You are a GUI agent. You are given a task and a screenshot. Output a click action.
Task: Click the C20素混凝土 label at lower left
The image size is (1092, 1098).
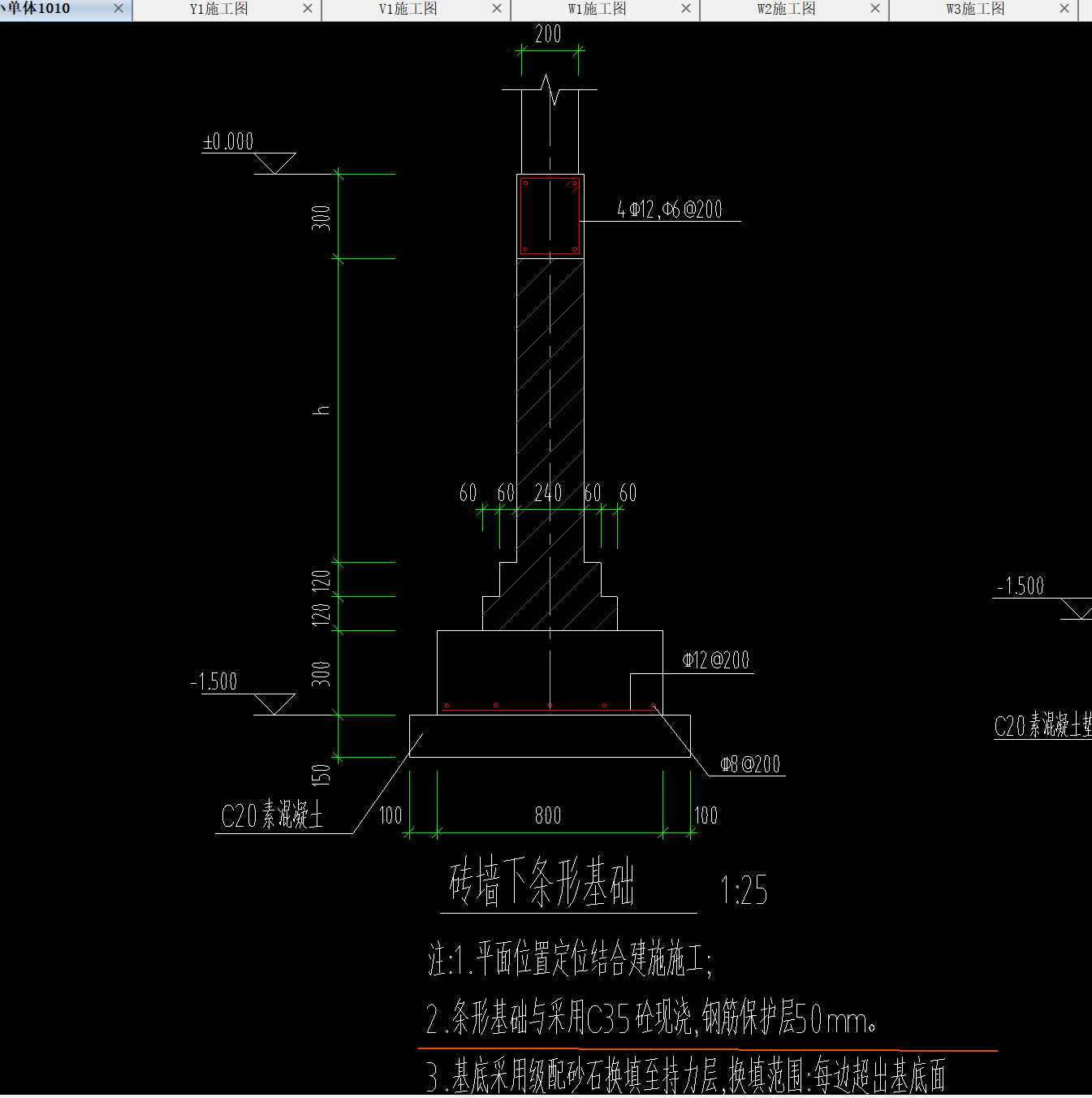coord(272,815)
